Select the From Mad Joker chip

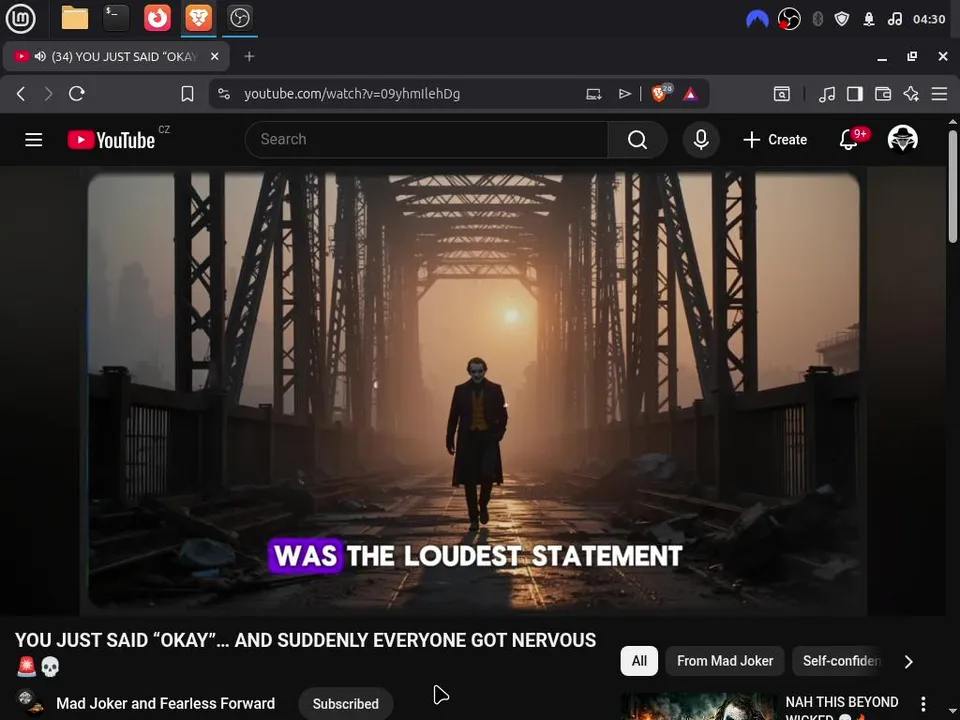[x=725, y=661]
